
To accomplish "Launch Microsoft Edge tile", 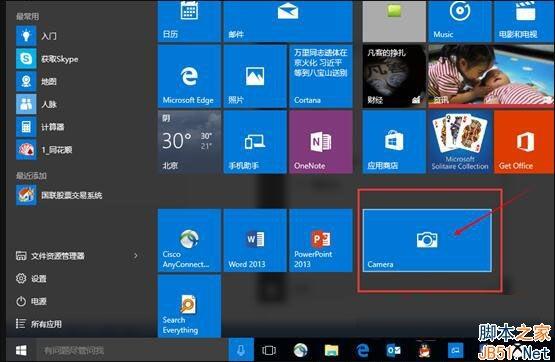I will [x=189, y=76].
